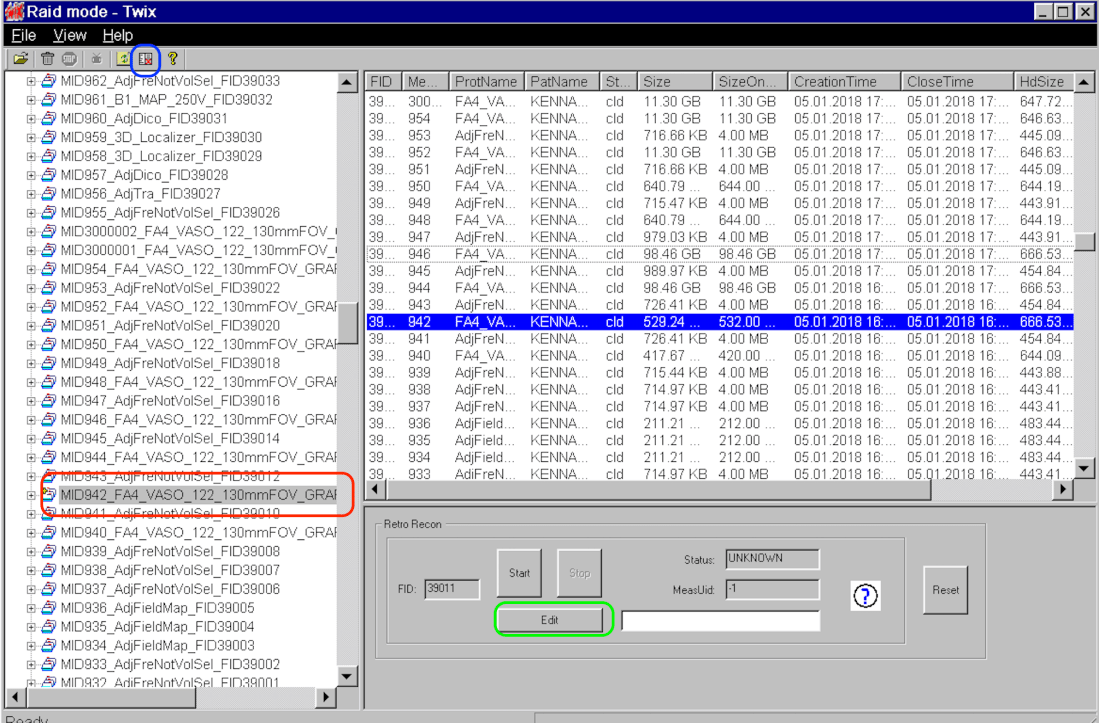Open the View menu
Image resolution: width=1099 pixels, height=723 pixels.
(68, 34)
